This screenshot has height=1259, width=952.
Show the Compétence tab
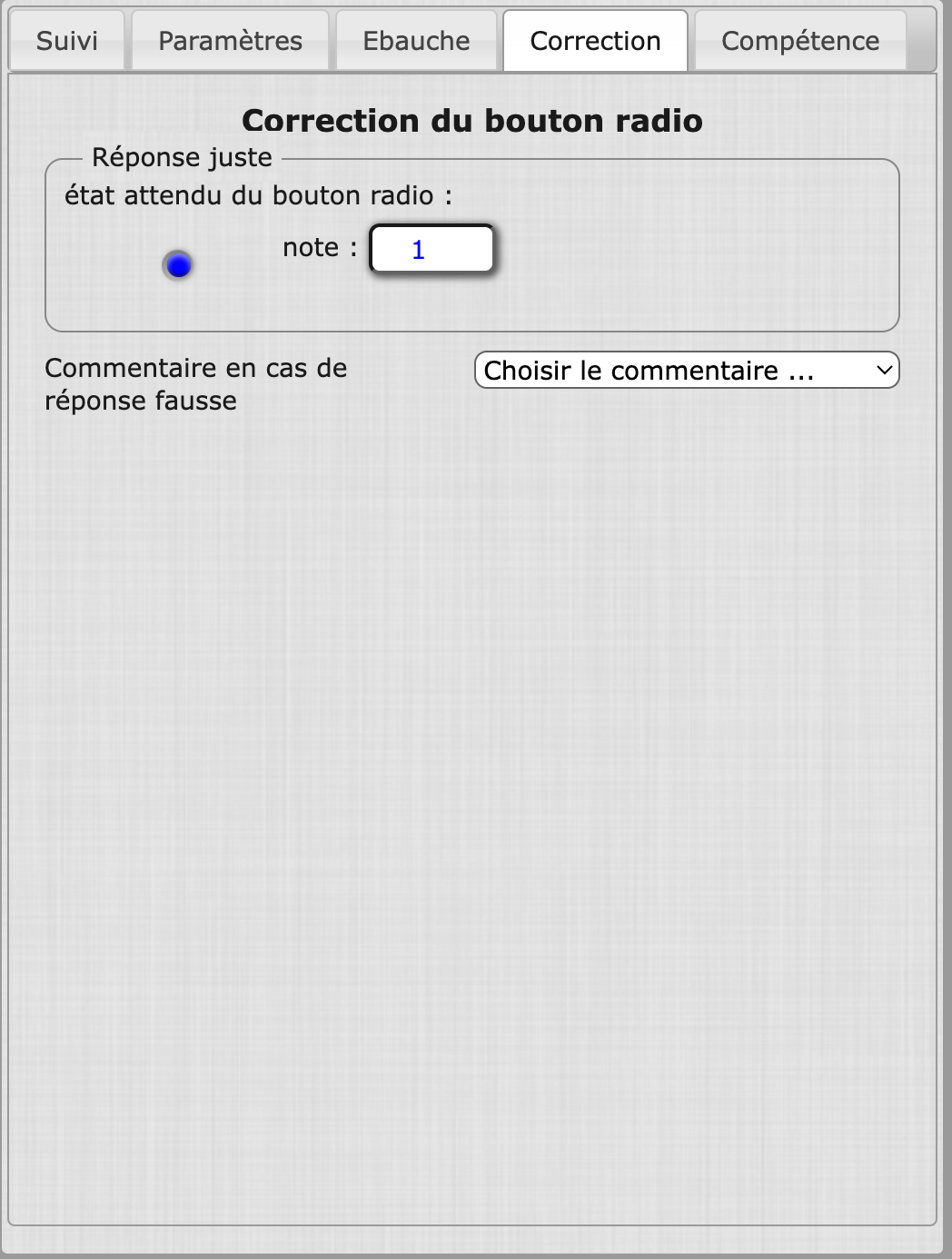pyautogui.click(x=799, y=41)
